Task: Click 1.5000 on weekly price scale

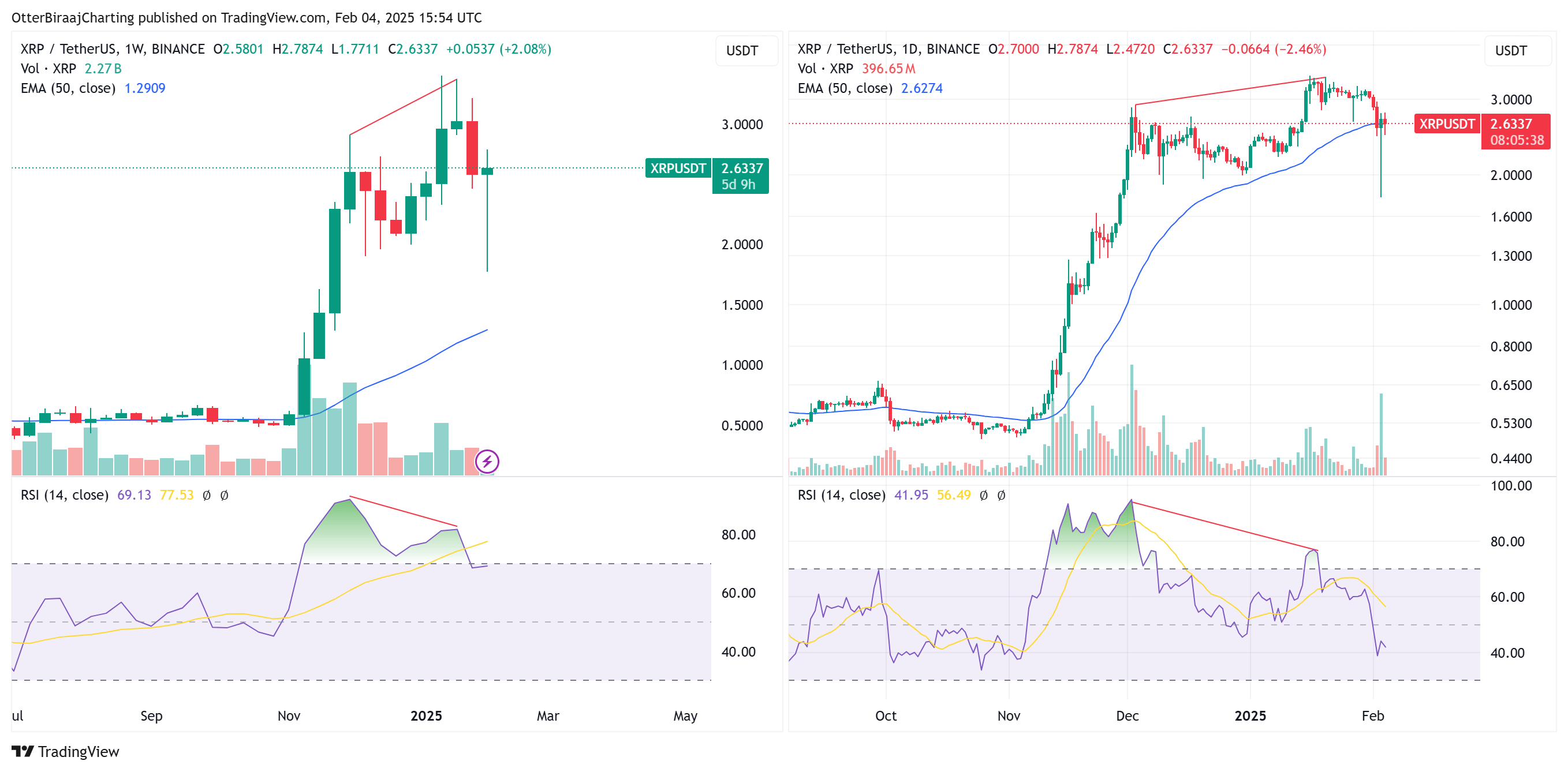Action: 742,305
